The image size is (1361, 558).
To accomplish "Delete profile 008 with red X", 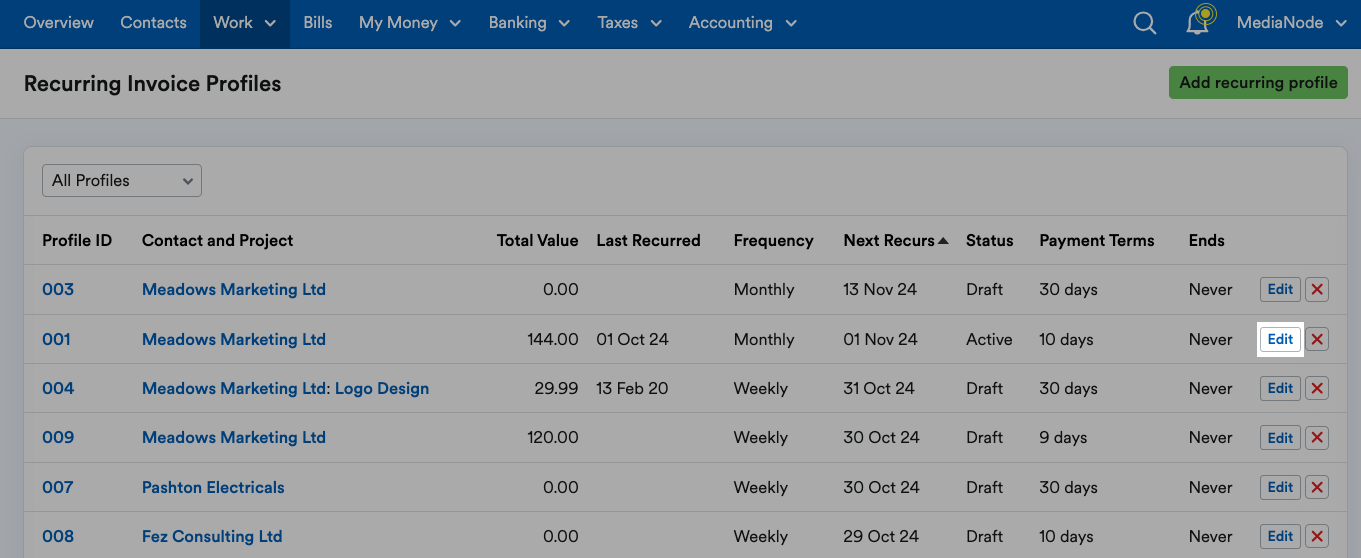I will tap(1317, 536).
